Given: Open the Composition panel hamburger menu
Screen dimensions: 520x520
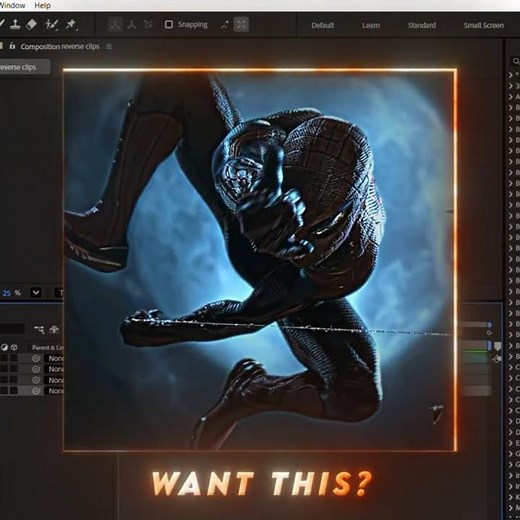Looking at the screenshot, I should click(x=109, y=46).
